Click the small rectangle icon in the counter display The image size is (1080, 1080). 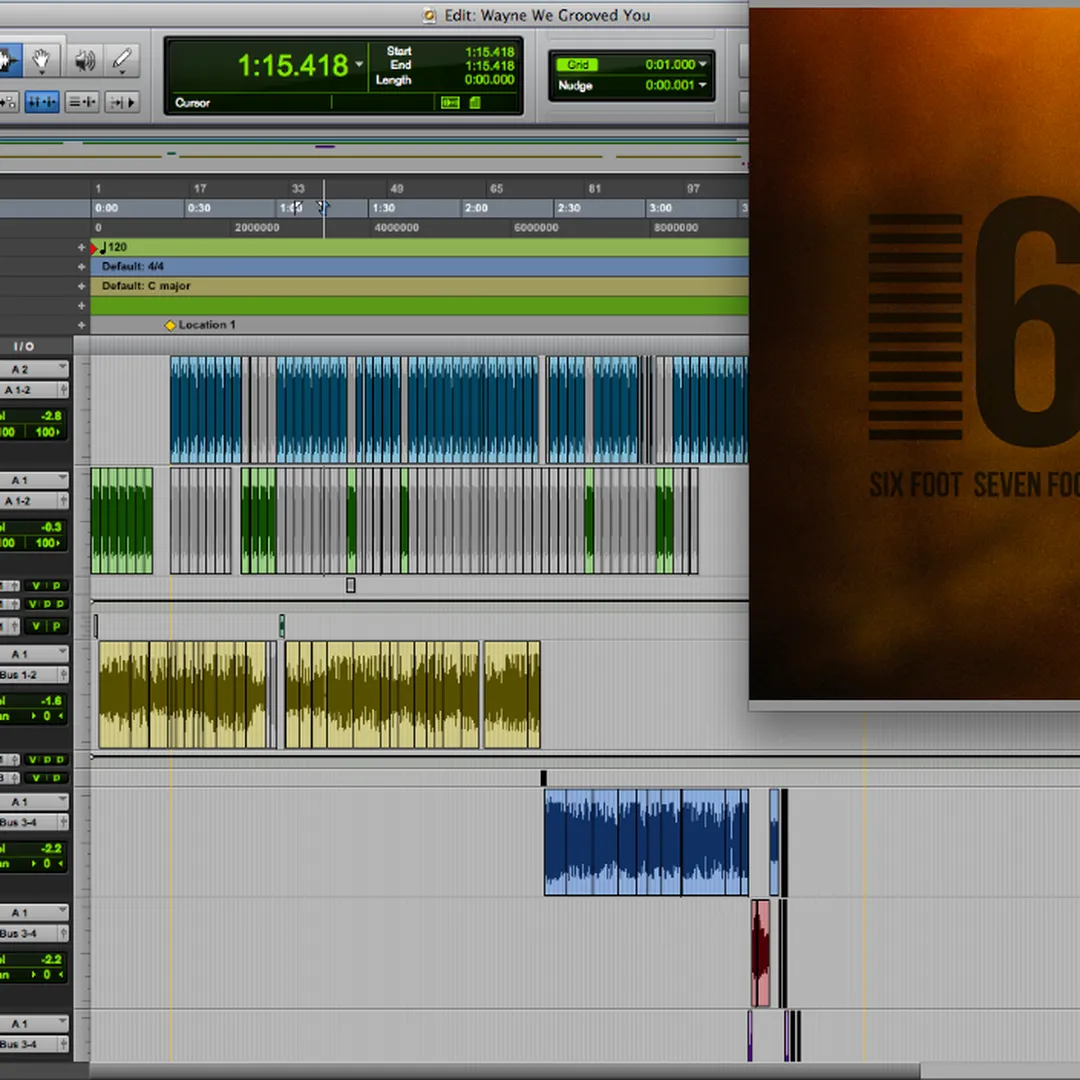[450, 103]
